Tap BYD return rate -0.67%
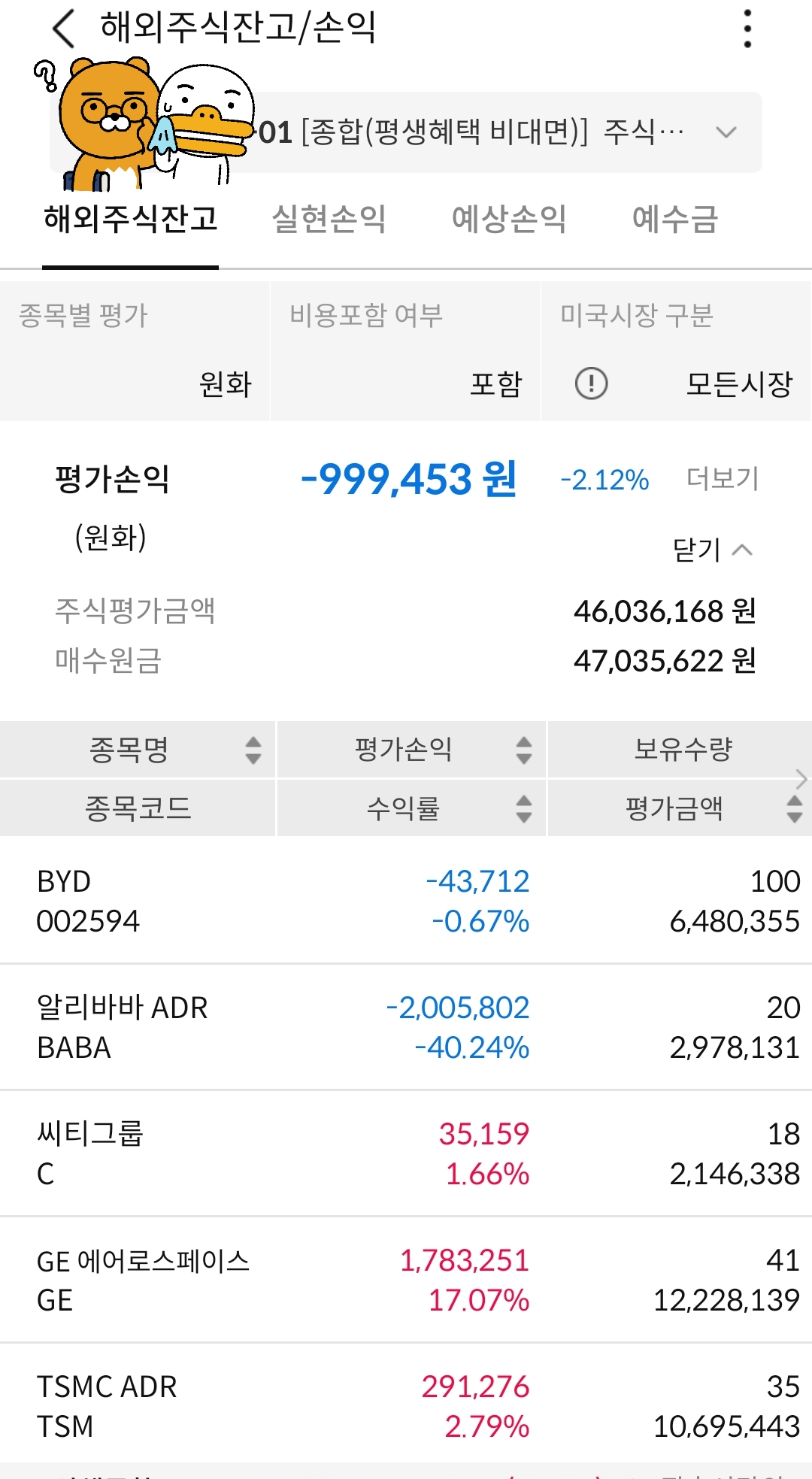Viewport: 812px width, 1479px height. [x=480, y=921]
